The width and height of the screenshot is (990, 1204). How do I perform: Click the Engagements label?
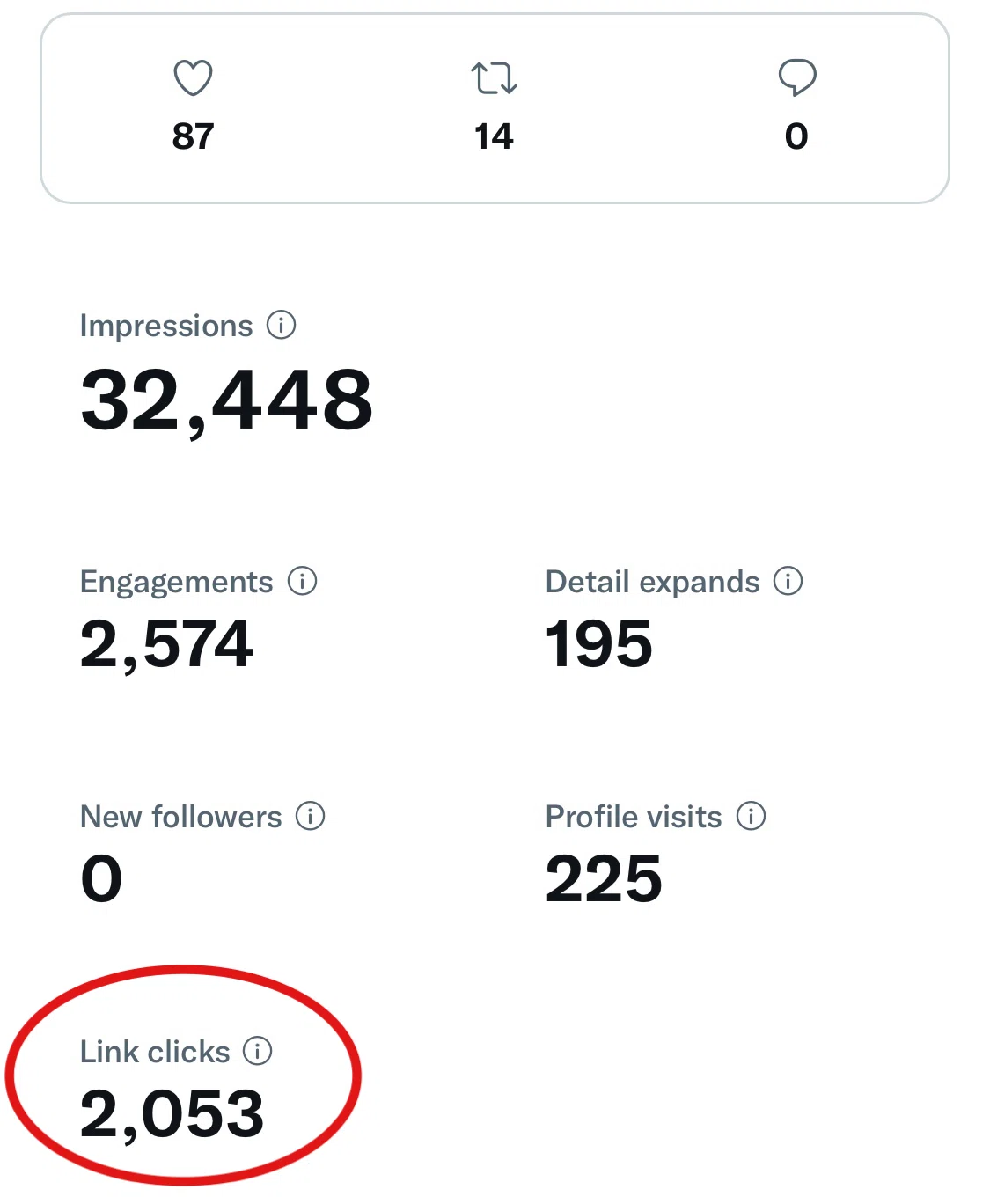pos(176,583)
